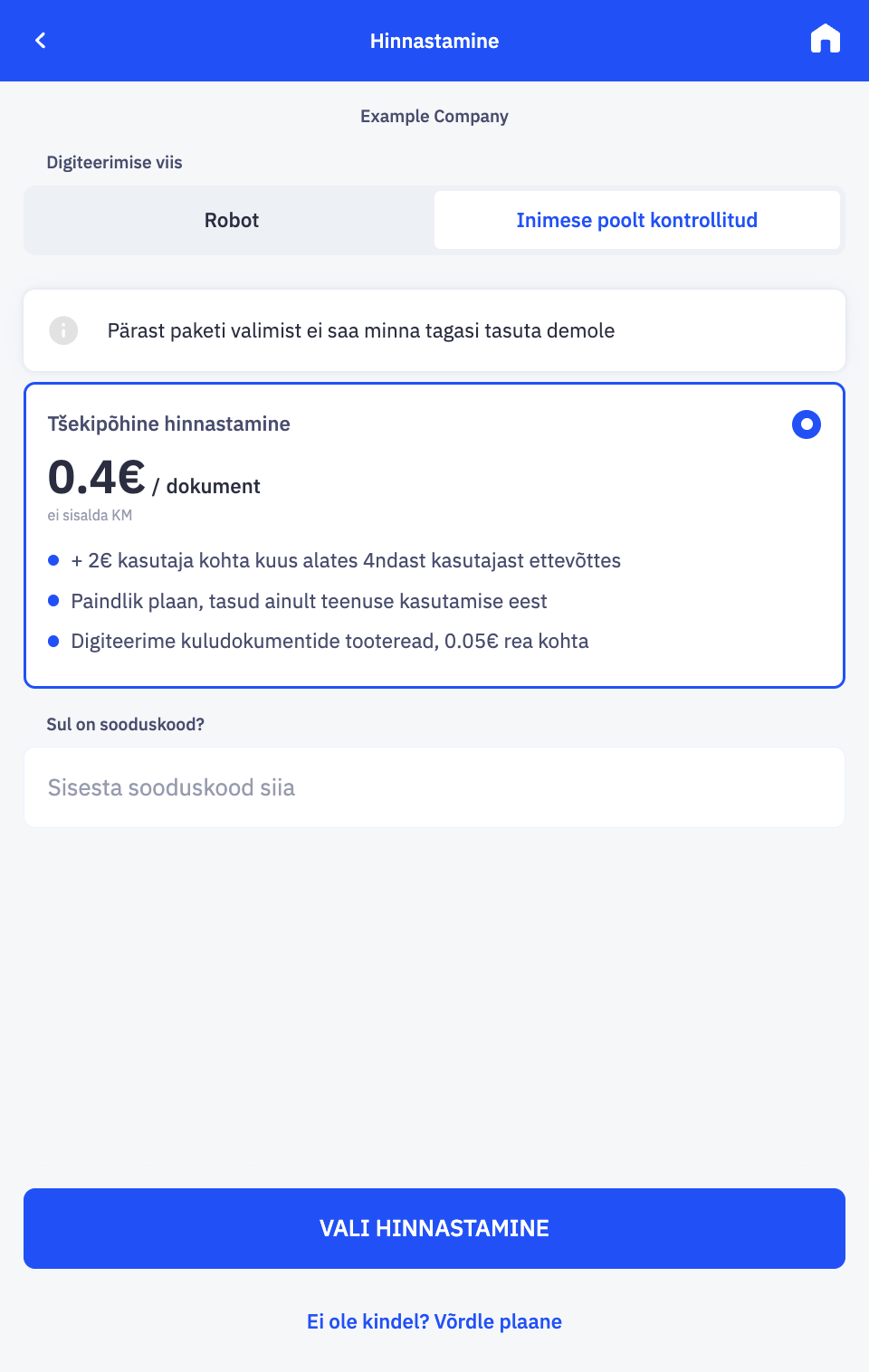Click the 2€ kasutaja kohta bullet
869x1372 pixels.
(346, 560)
